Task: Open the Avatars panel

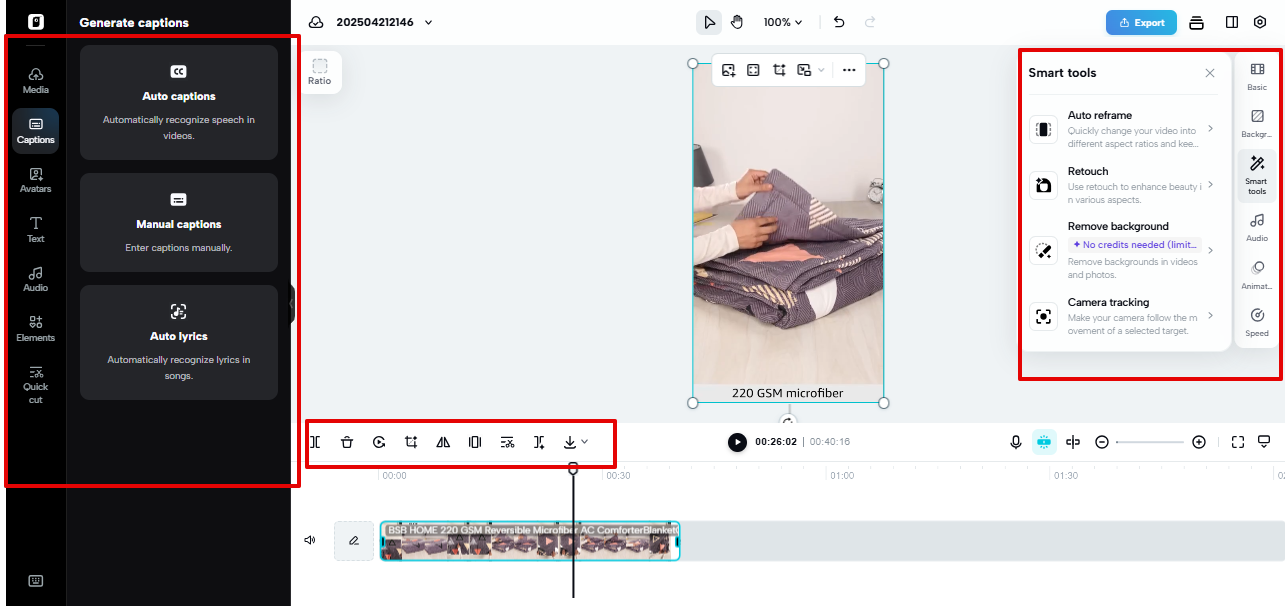Action: click(35, 180)
